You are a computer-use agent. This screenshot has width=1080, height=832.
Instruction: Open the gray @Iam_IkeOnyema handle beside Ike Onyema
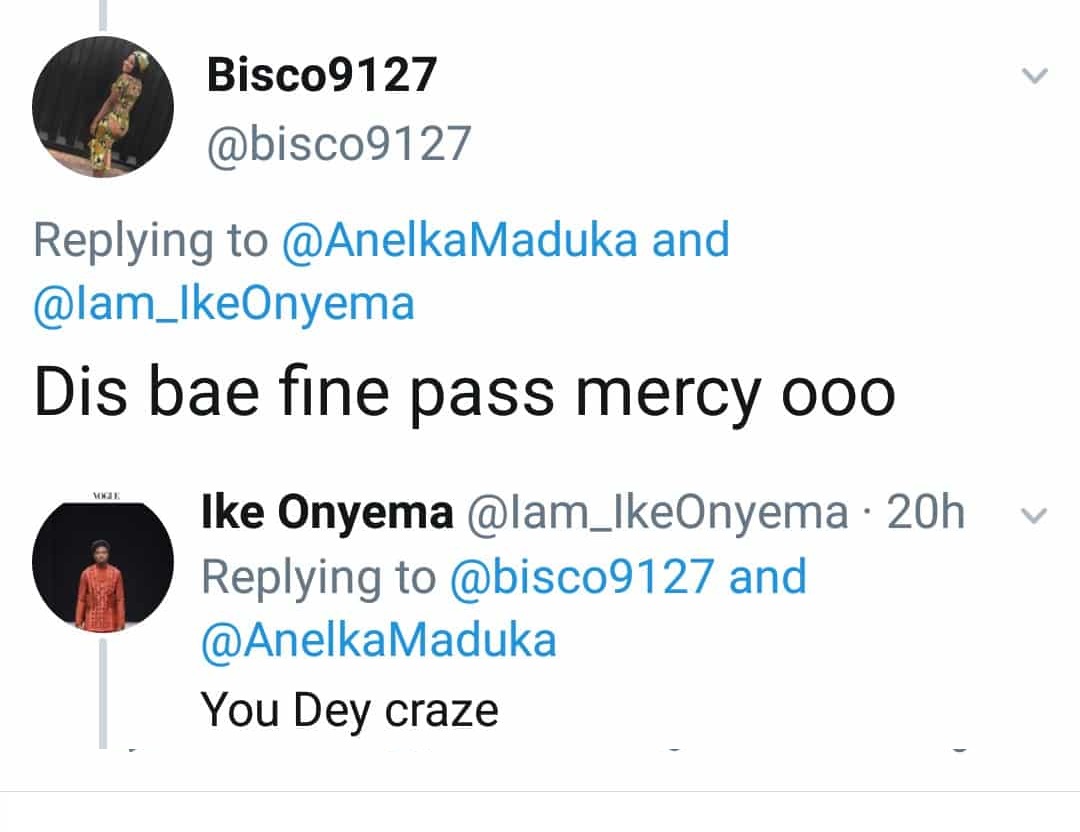coord(655,514)
